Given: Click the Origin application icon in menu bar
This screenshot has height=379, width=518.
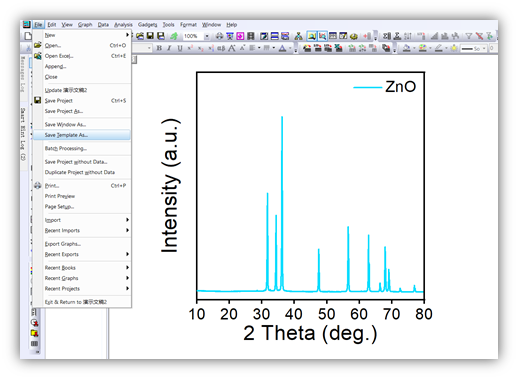Looking at the screenshot, I should point(27,24).
